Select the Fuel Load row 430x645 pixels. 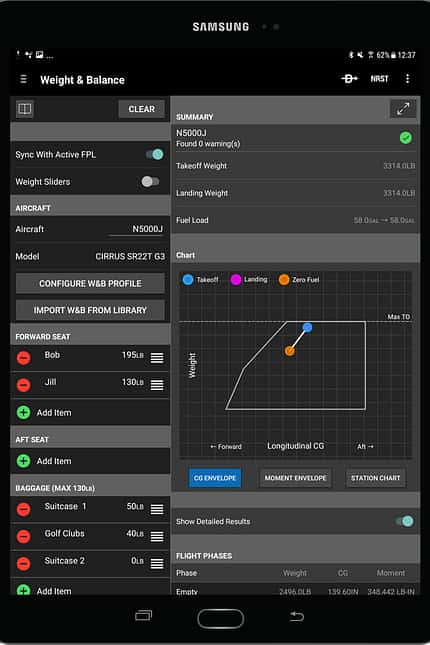tap(295, 220)
